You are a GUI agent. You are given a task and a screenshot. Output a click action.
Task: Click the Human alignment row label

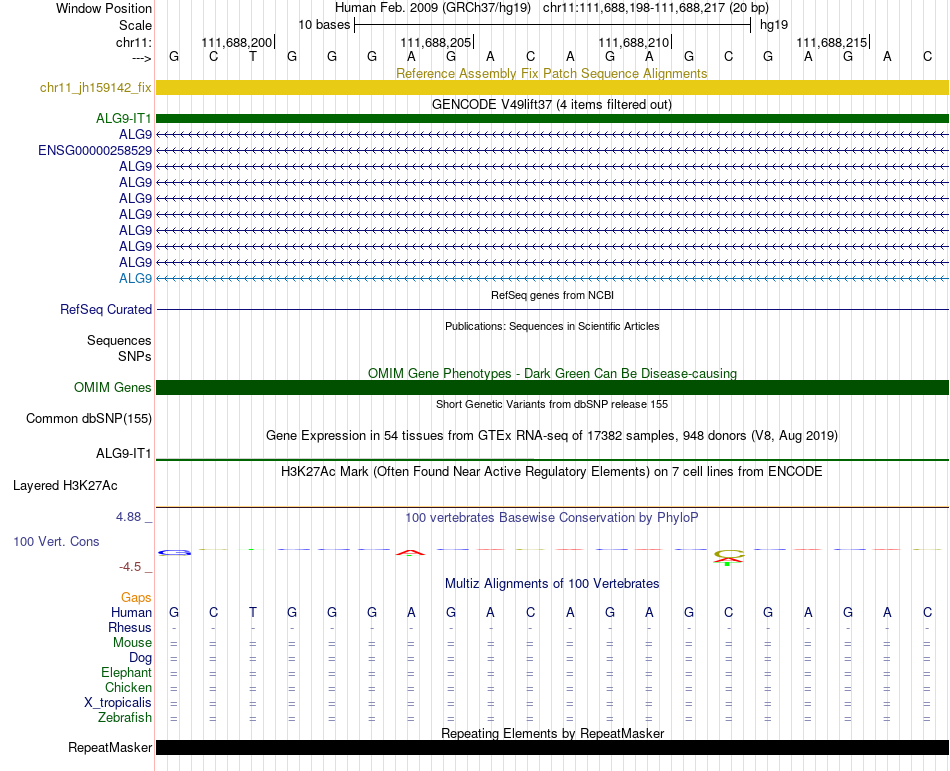131,612
